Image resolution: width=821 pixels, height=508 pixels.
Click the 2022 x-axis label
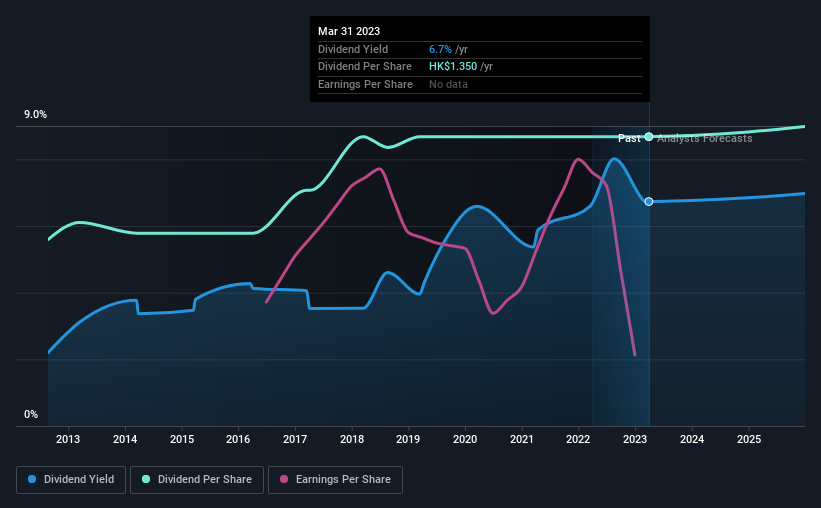point(579,439)
